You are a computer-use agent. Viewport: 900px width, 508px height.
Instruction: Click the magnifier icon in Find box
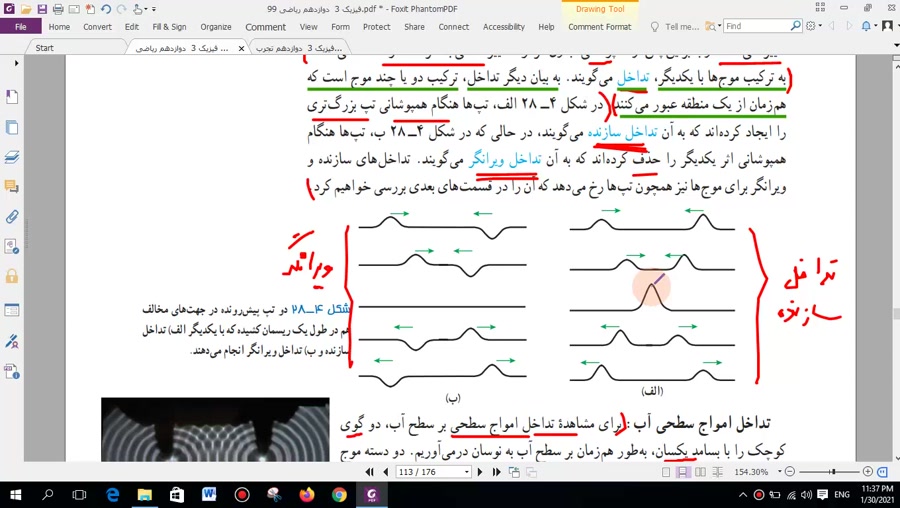click(x=795, y=26)
